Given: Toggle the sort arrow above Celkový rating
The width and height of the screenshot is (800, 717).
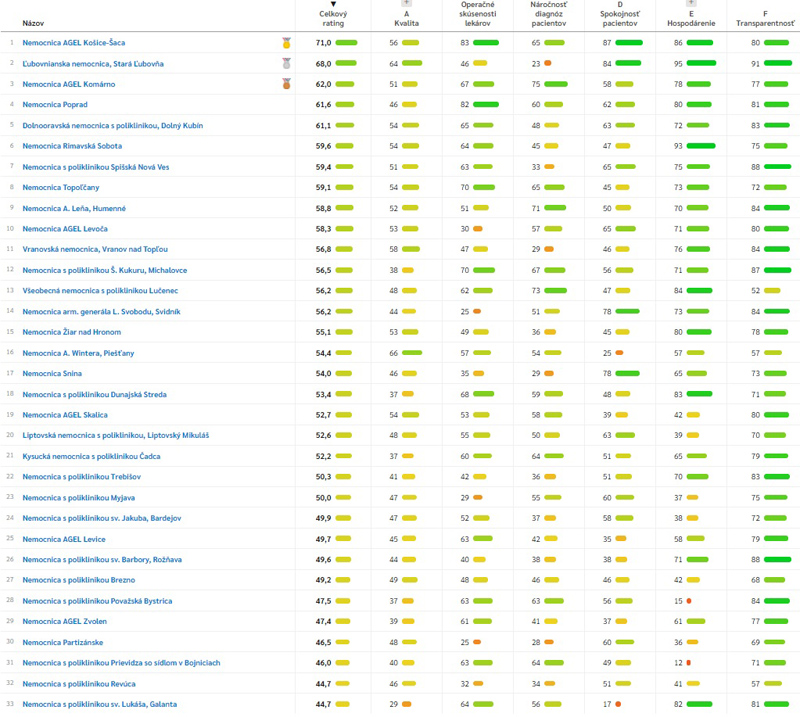Looking at the screenshot, I should [333, 5].
